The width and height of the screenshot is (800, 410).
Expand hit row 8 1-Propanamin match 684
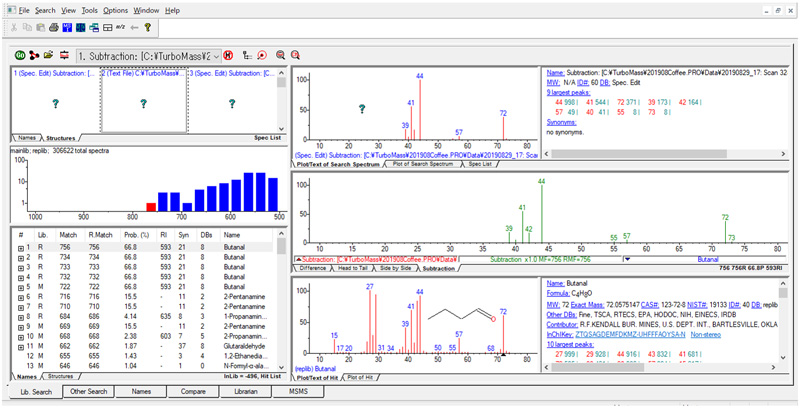click(x=21, y=317)
